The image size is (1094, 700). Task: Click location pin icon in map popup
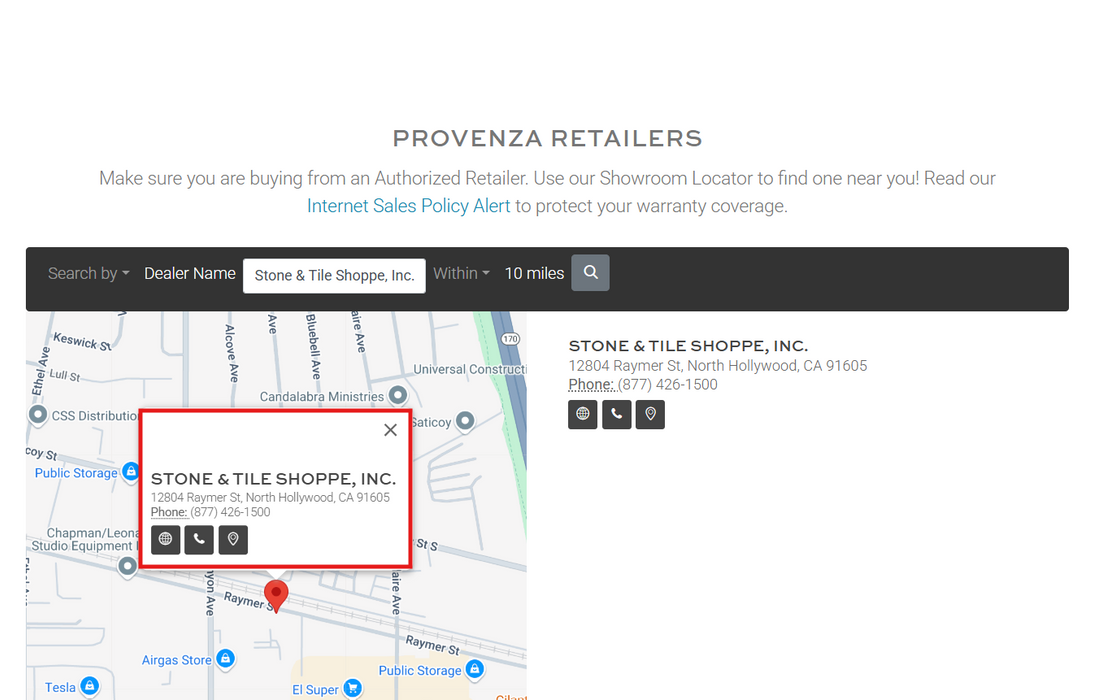pos(233,540)
